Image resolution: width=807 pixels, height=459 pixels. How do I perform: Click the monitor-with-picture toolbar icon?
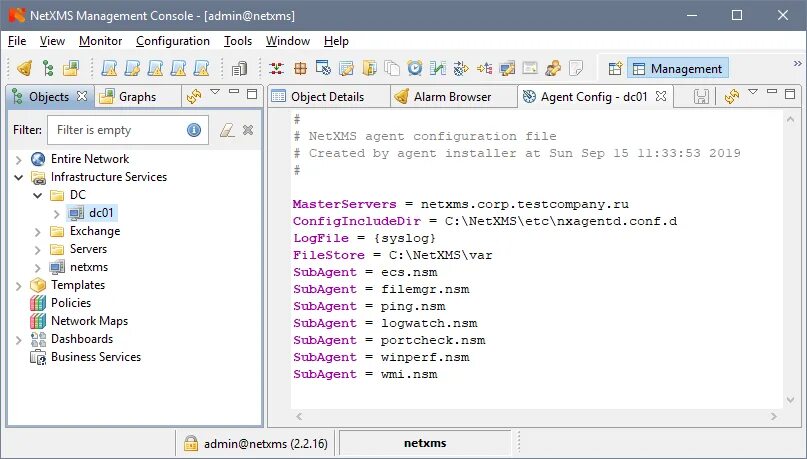coord(507,68)
